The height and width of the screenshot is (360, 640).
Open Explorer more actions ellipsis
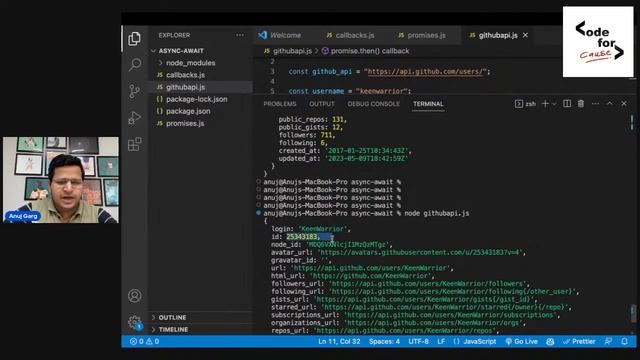click(240, 35)
